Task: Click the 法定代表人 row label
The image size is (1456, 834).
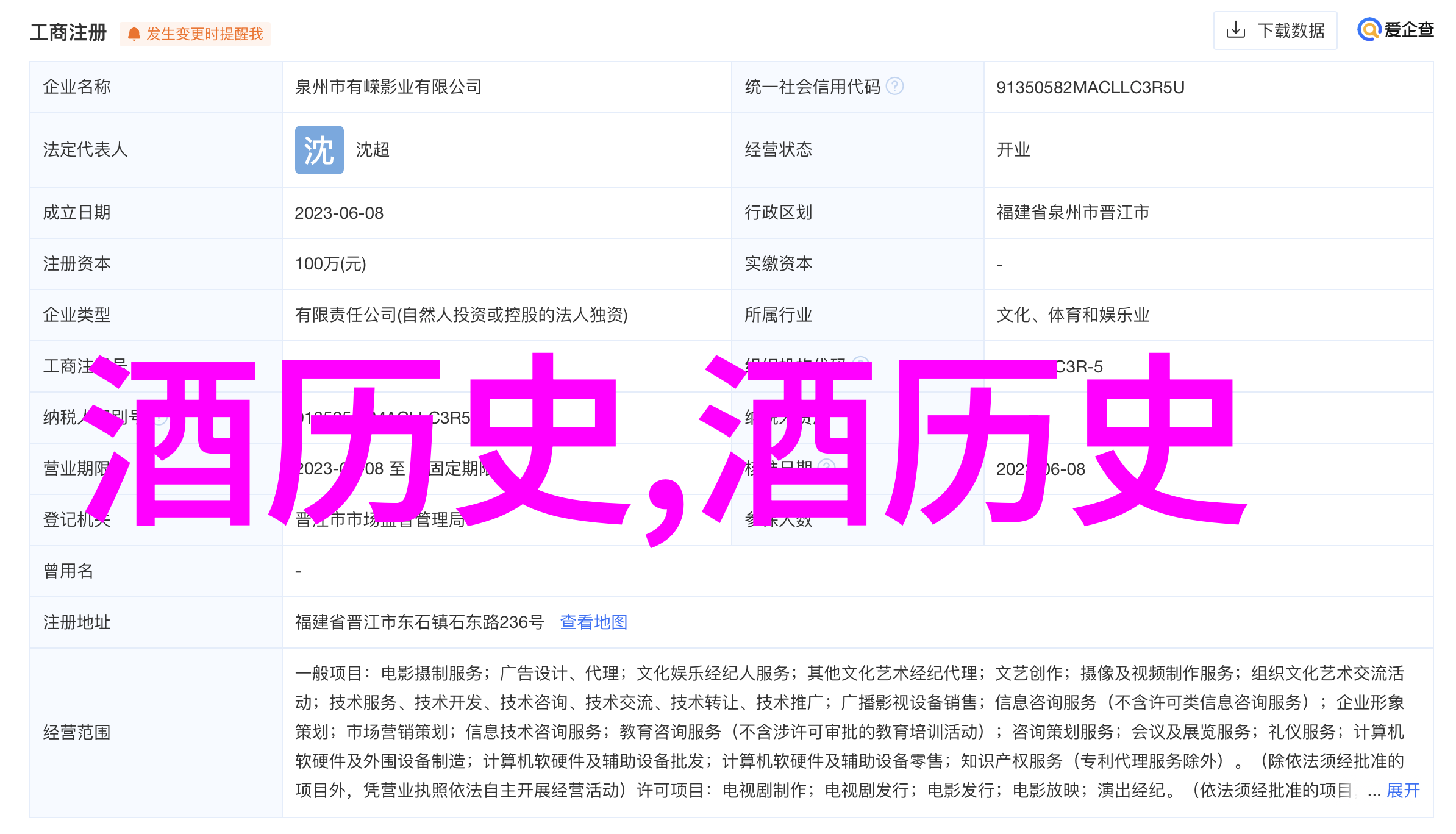Action: coord(85,150)
